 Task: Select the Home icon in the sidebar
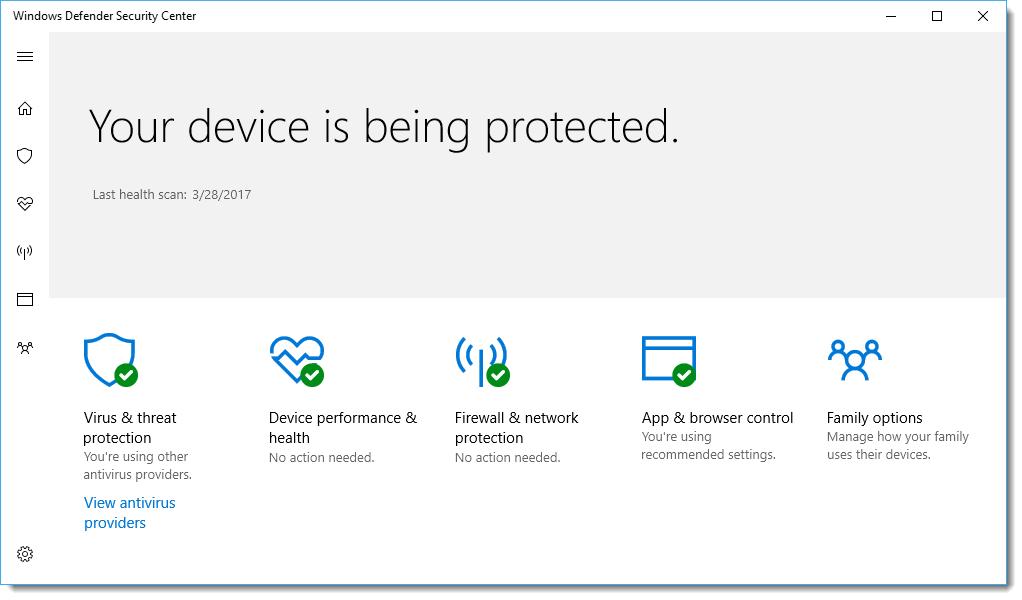[x=24, y=108]
